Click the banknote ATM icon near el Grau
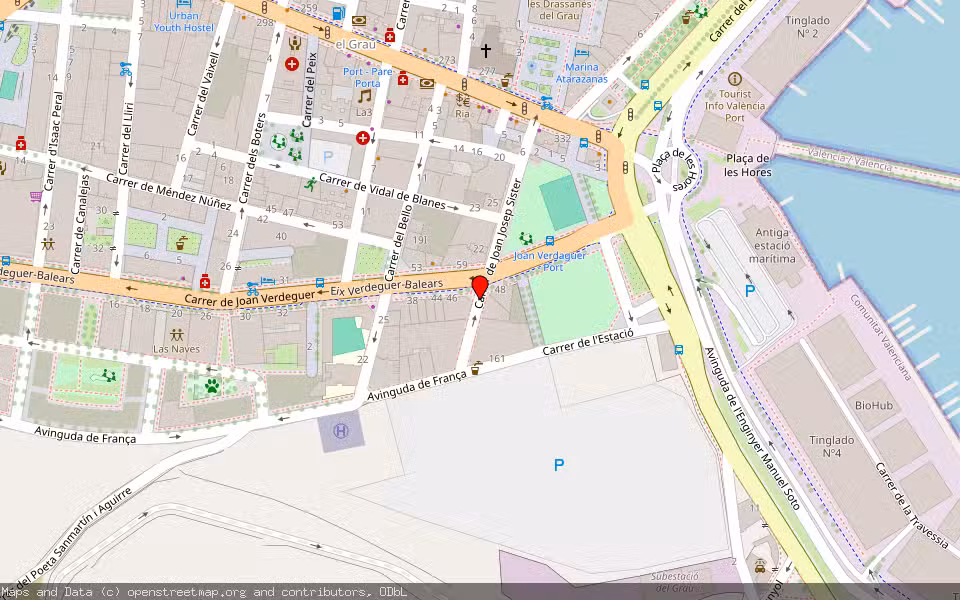Image resolution: width=960 pixels, height=600 pixels. [359, 20]
